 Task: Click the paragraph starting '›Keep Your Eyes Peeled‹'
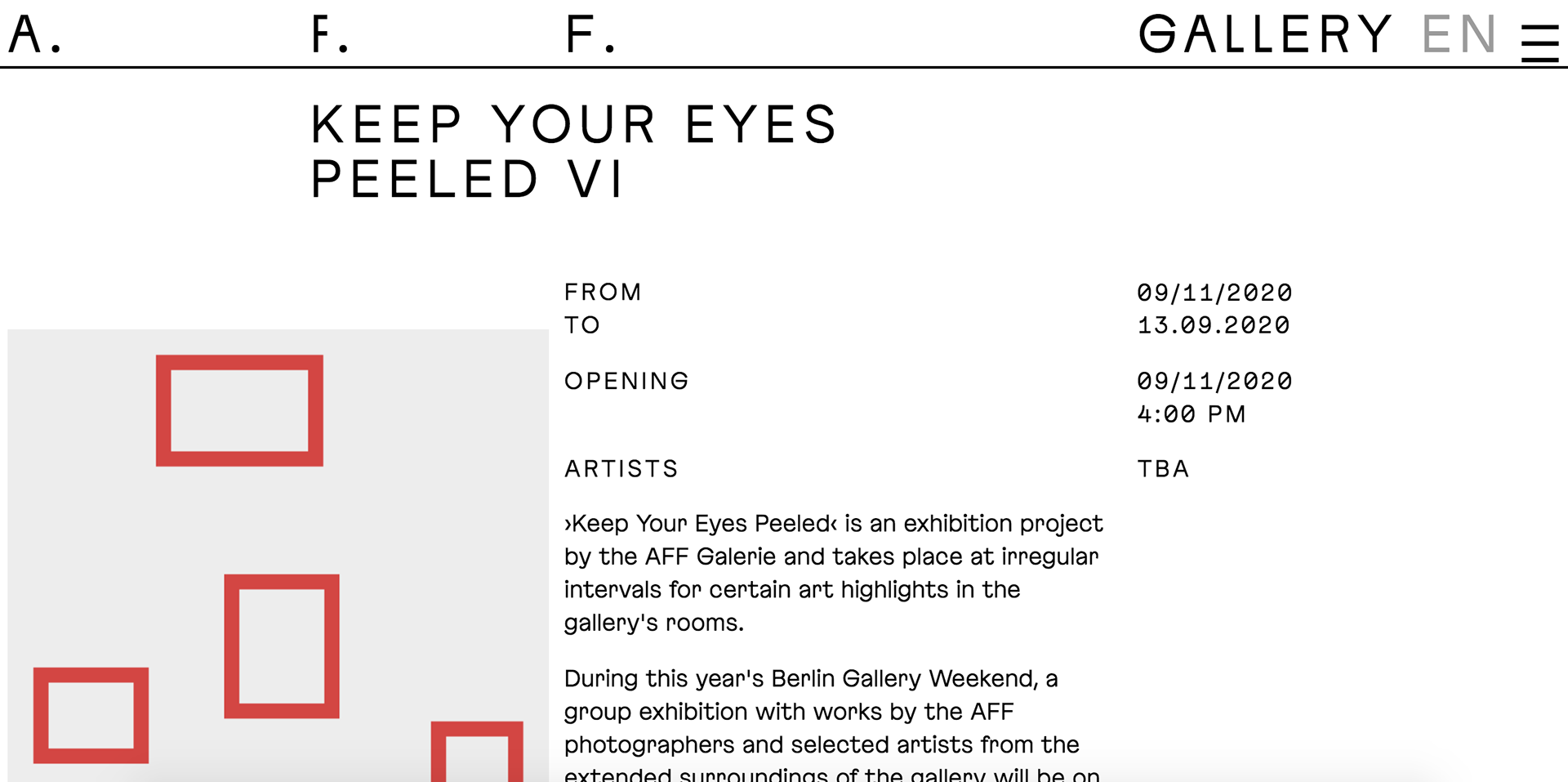coord(833,573)
